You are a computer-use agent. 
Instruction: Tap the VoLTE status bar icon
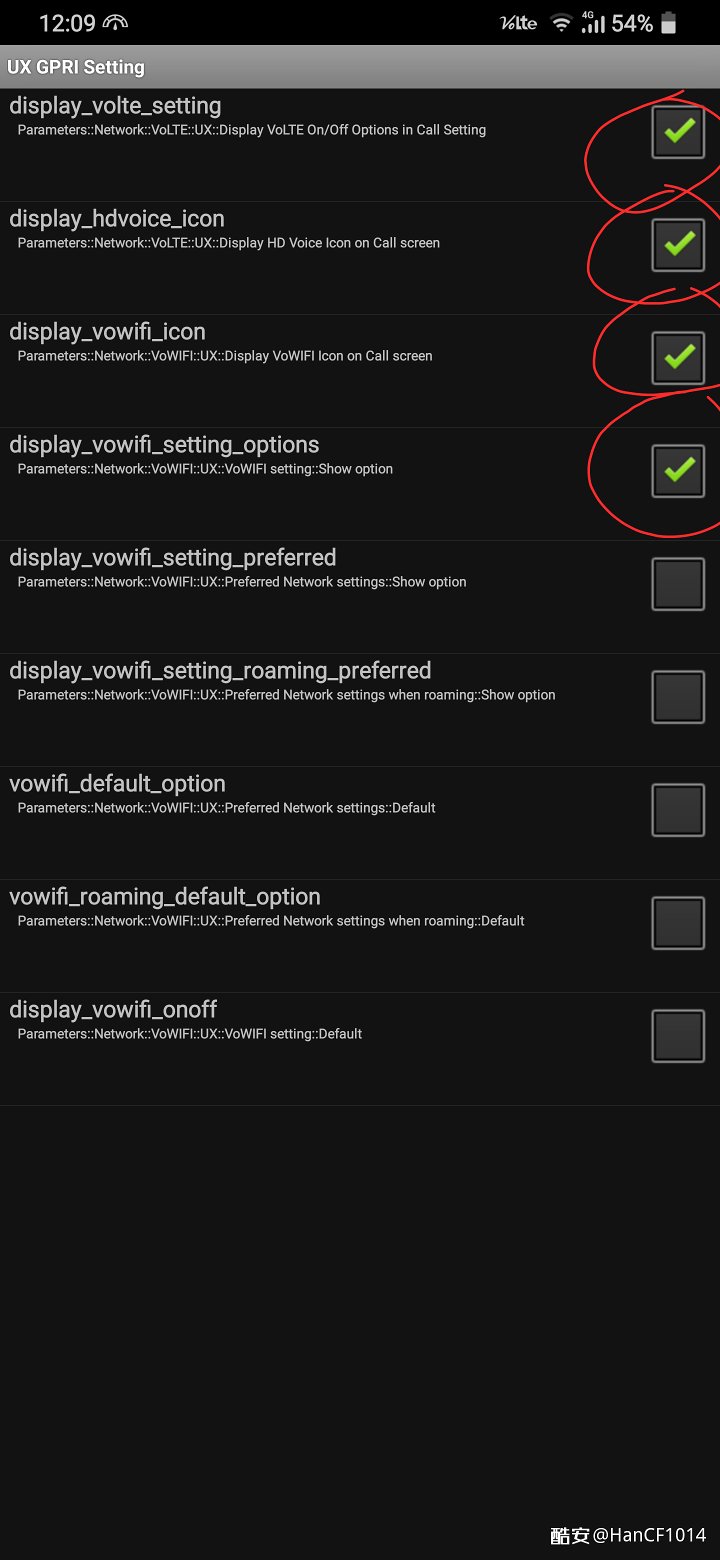click(519, 23)
